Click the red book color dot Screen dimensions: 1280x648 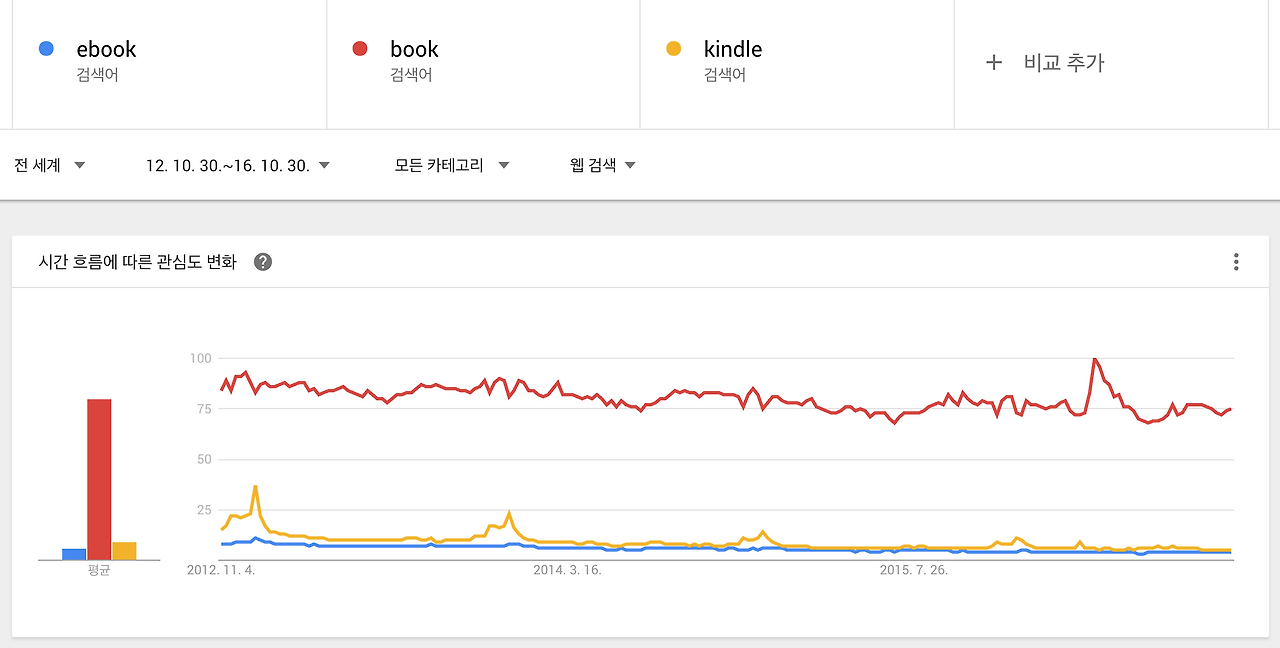361,48
